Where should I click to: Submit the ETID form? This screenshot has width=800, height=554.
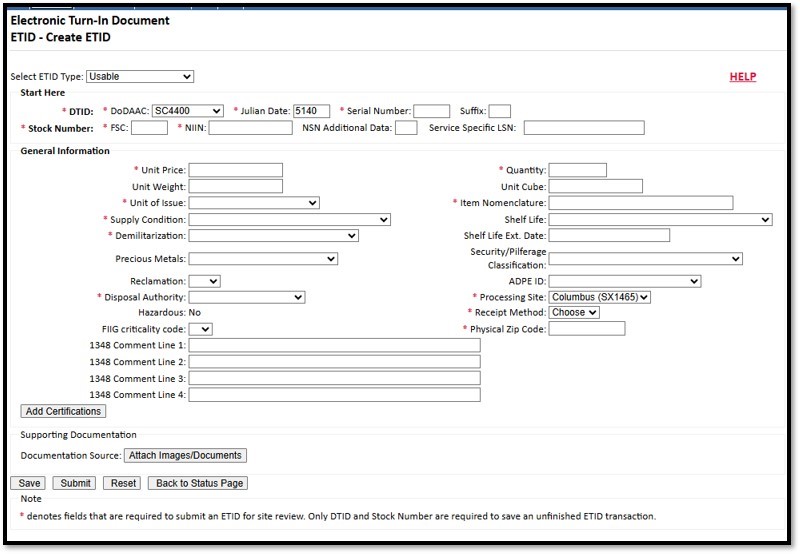(x=76, y=483)
